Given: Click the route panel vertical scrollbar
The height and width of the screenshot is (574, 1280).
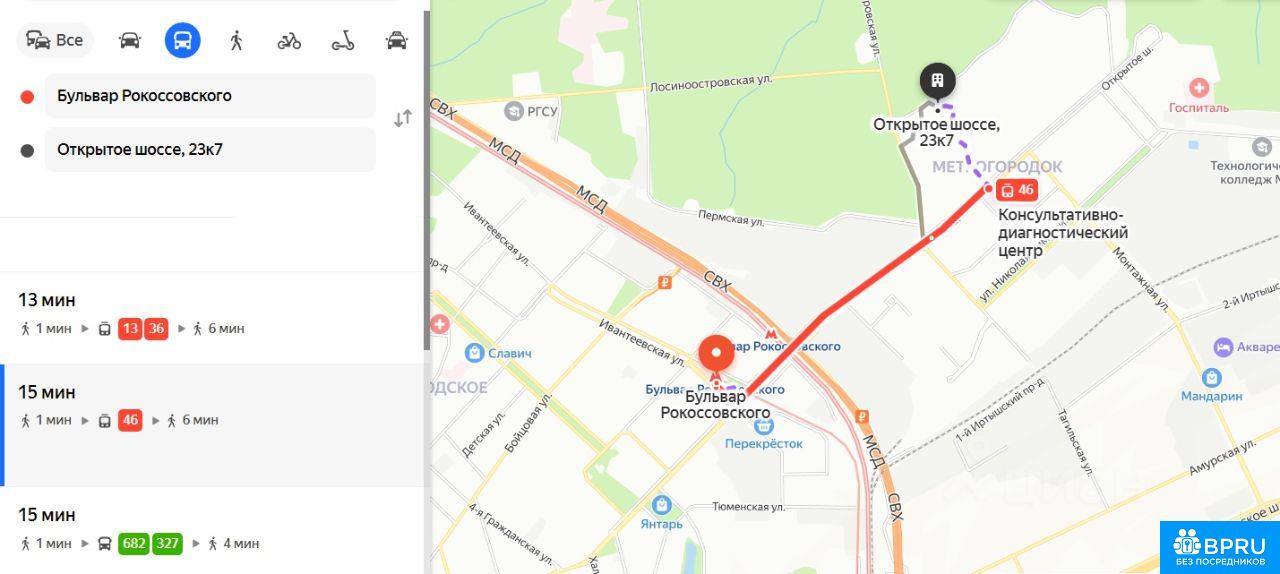Looking at the screenshot, I should tap(428, 180).
